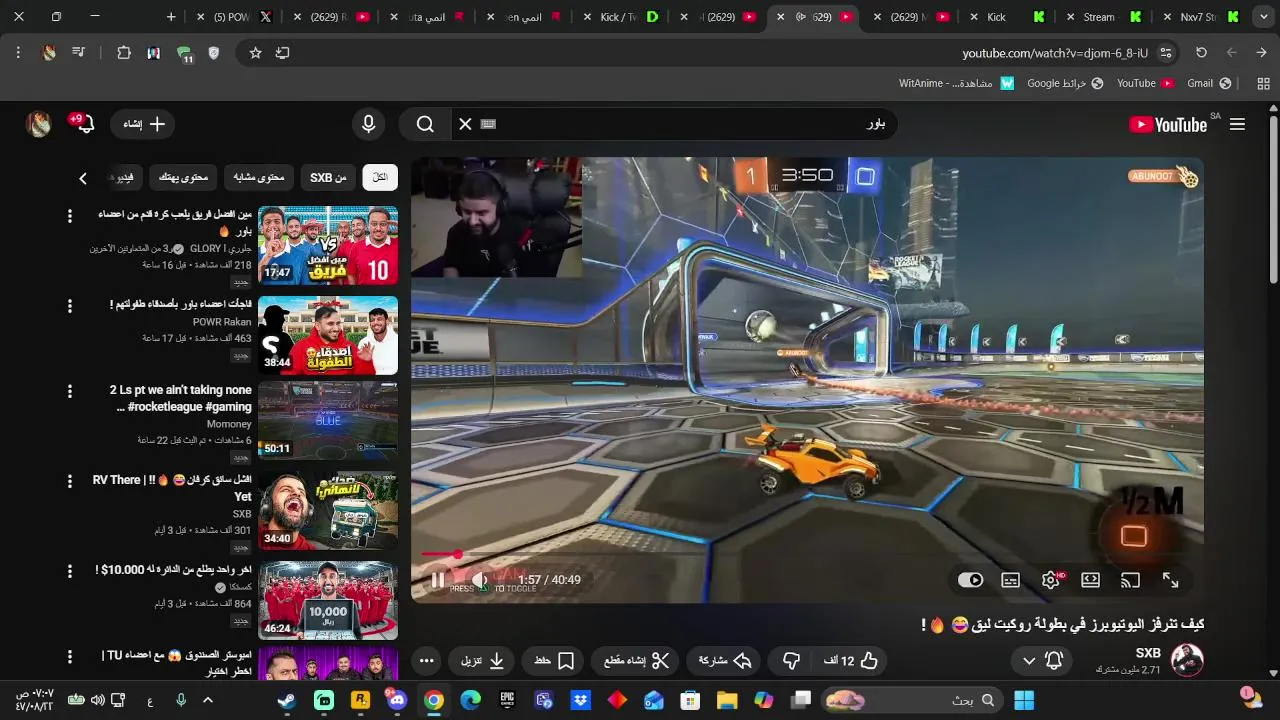Open the Chrome extensions puzzle icon
The image size is (1280, 720).
click(124, 53)
